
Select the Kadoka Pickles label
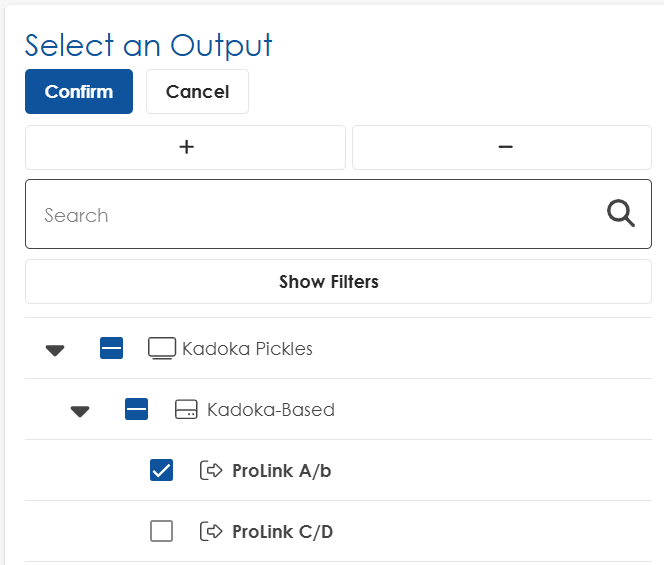[x=247, y=349]
